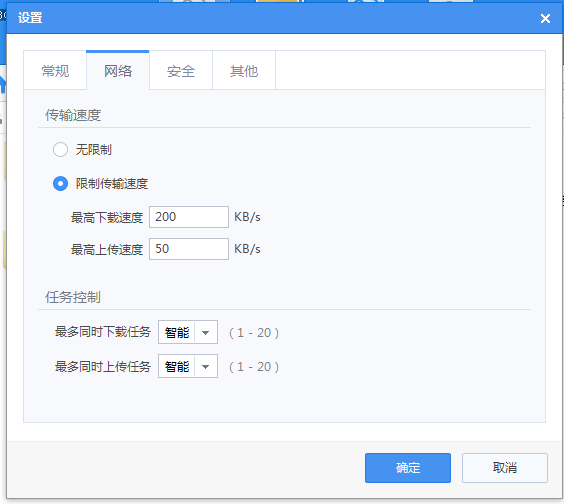Click the 最高上传速度 label
Screen dimensions: 564x504
pos(107,250)
